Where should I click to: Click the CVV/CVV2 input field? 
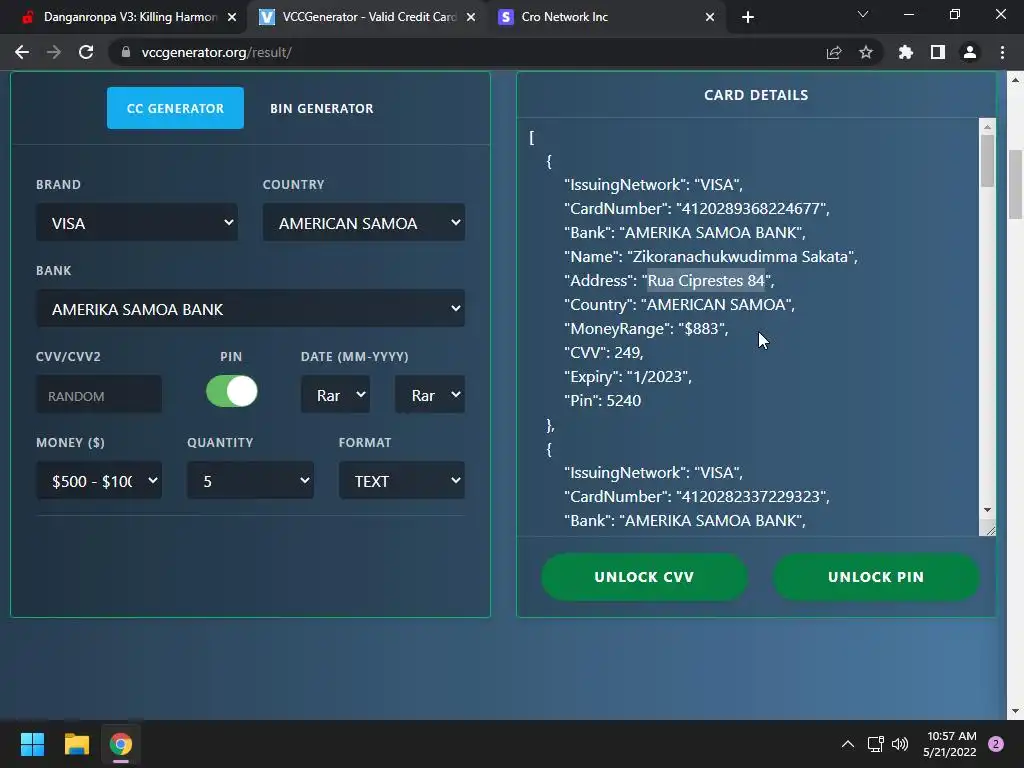click(99, 394)
